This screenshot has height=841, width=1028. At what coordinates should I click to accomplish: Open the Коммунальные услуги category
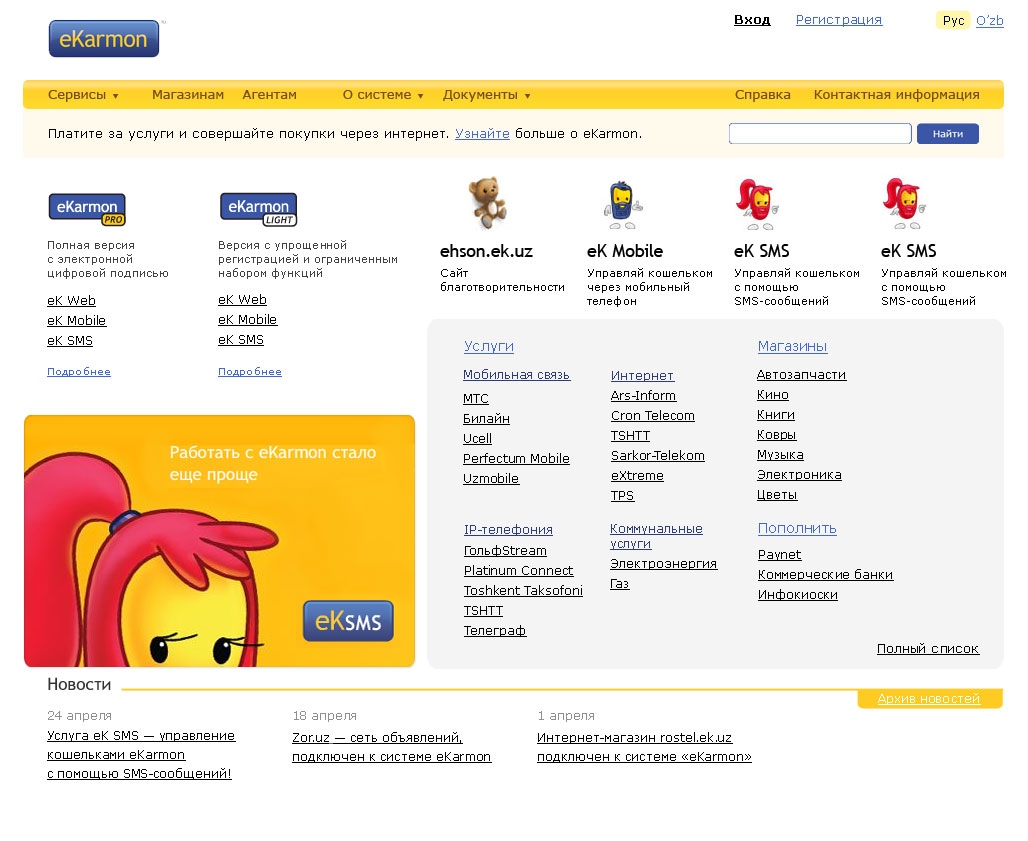(656, 536)
